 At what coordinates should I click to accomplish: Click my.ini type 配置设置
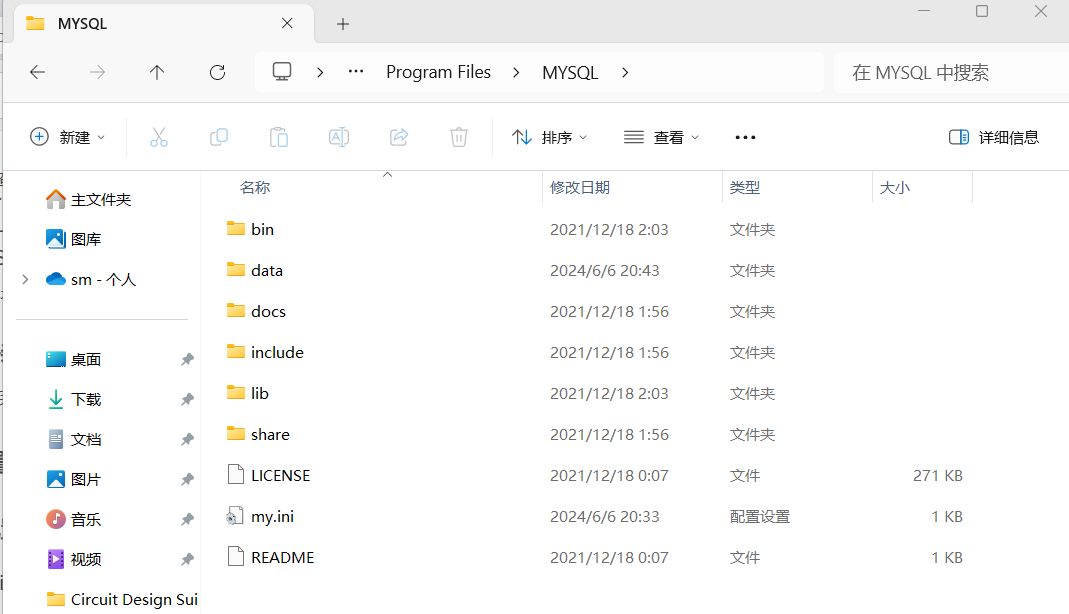pos(759,517)
